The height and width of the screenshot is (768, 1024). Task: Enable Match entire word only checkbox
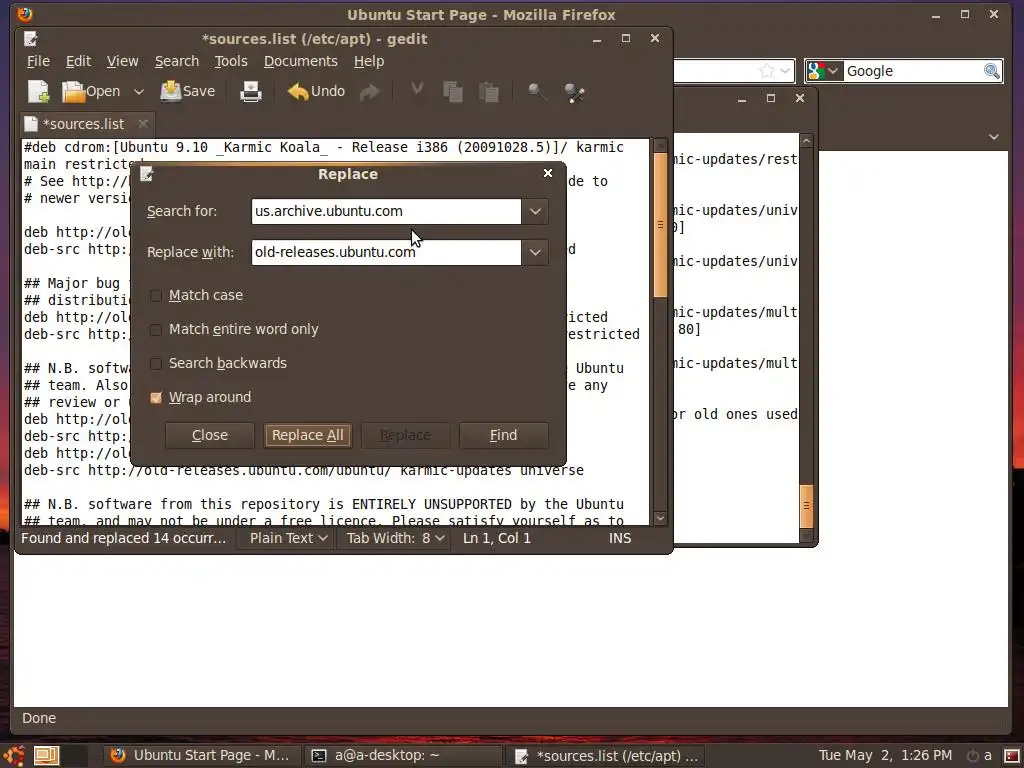155,329
